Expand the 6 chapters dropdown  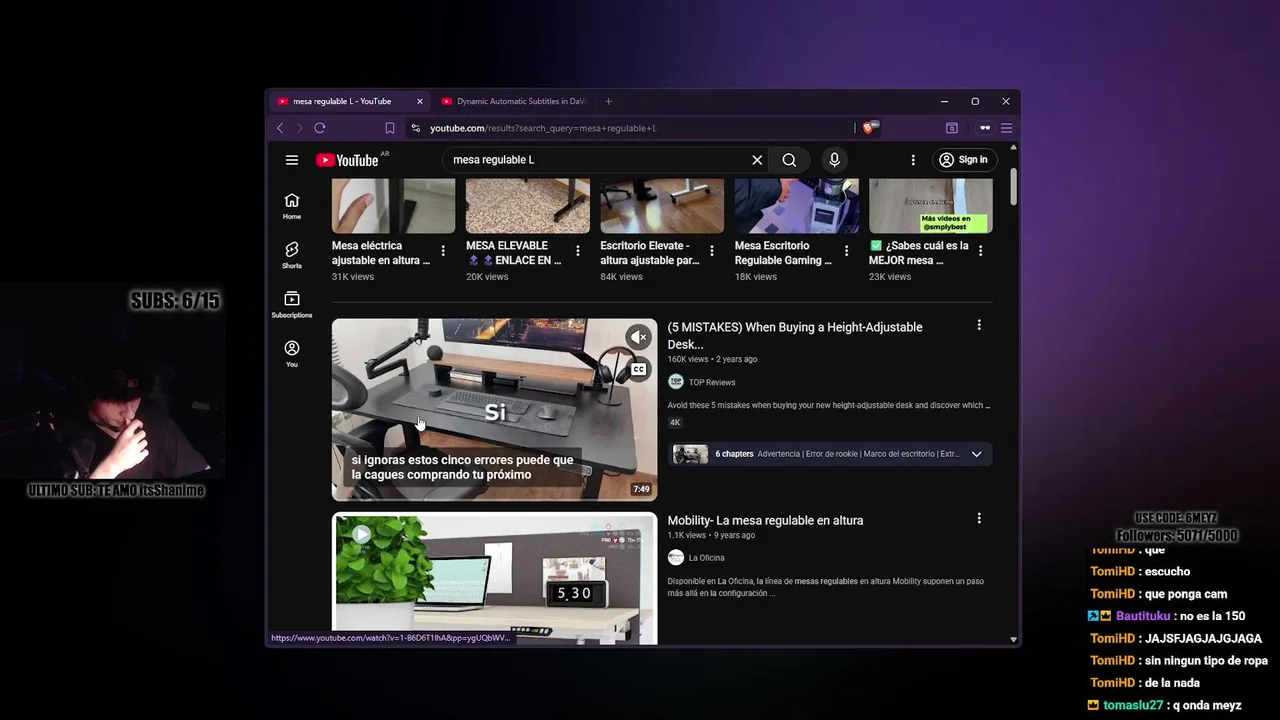point(976,454)
